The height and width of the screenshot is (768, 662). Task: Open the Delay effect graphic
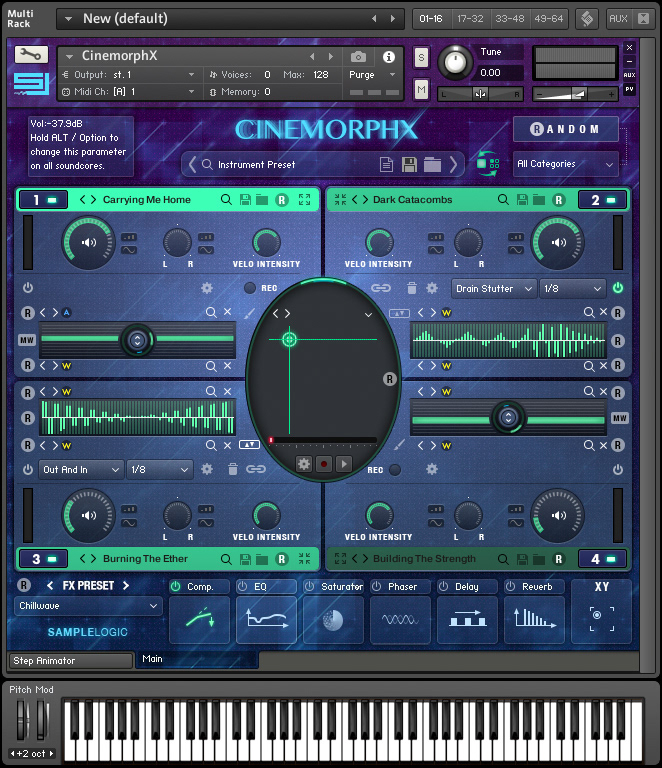tap(468, 619)
